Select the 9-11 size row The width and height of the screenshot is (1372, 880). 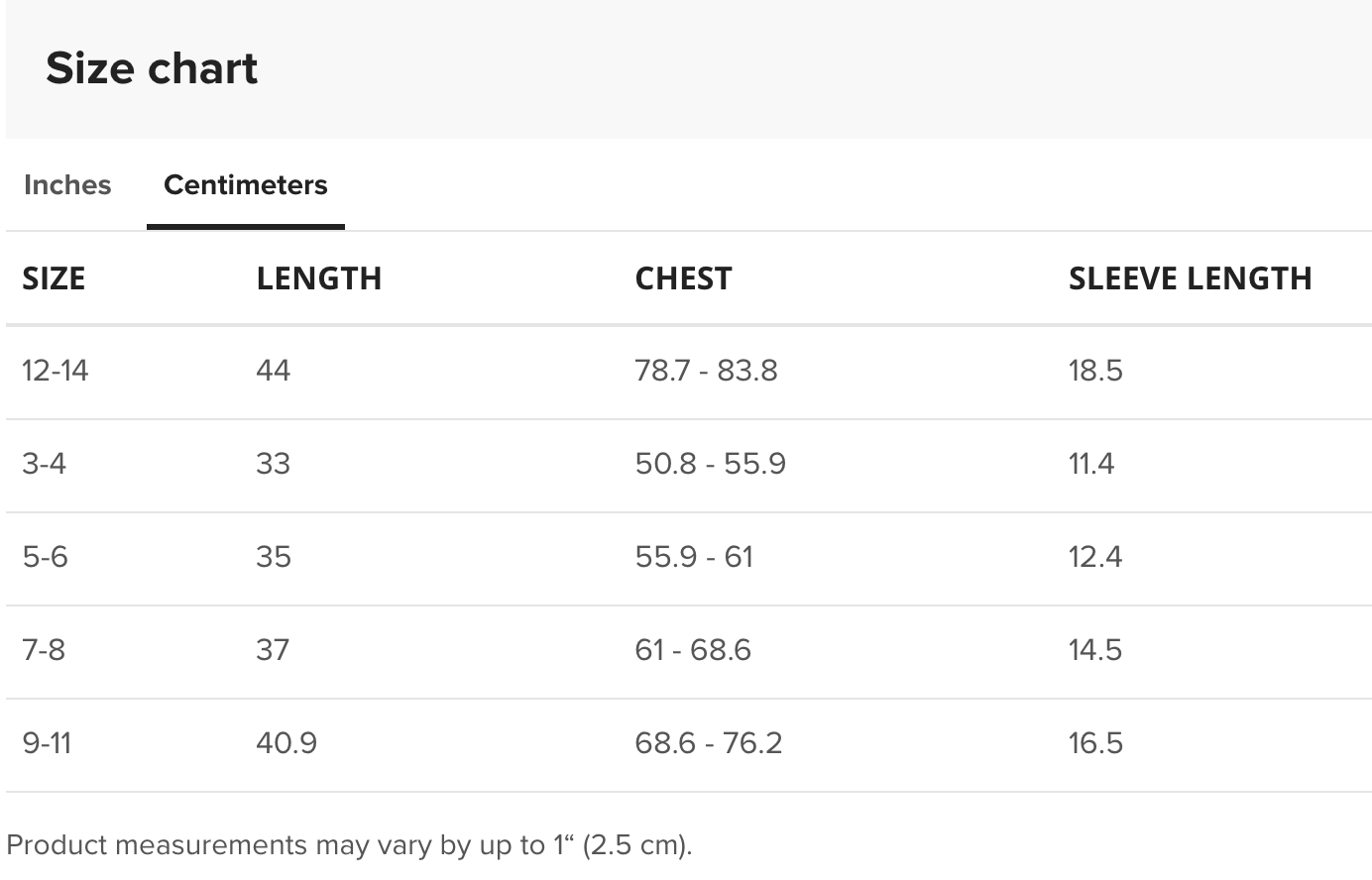coord(689,744)
